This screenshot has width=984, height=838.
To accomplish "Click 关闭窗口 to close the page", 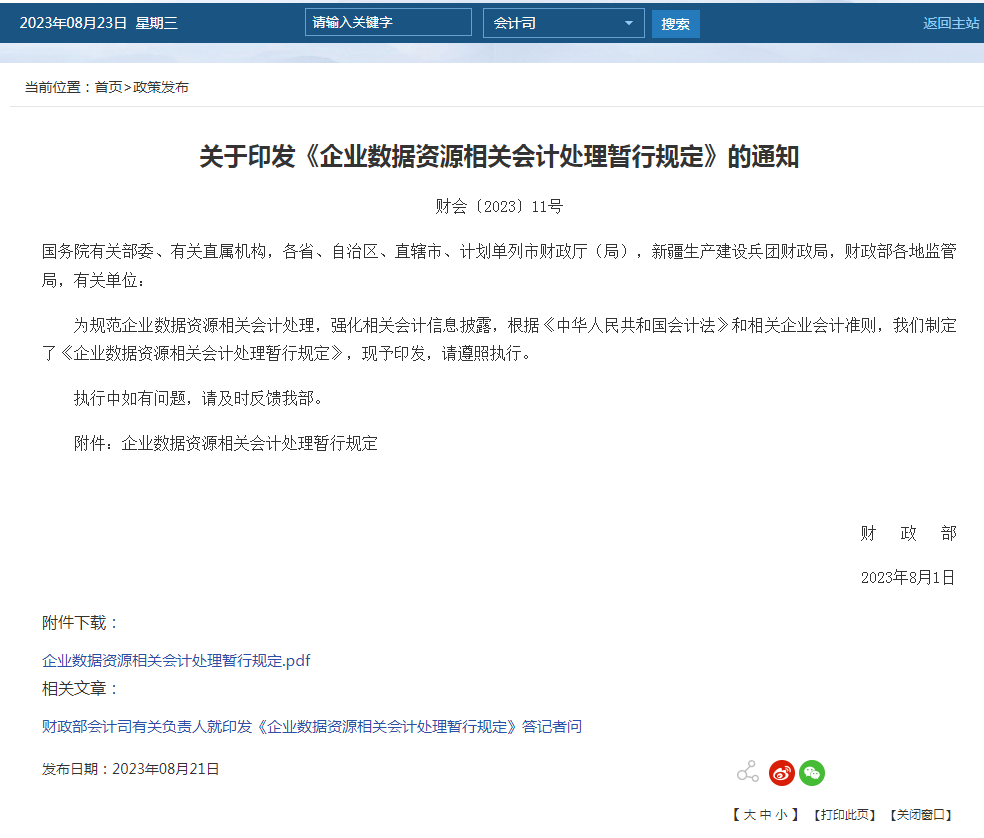I will click(x=920, y=815).
